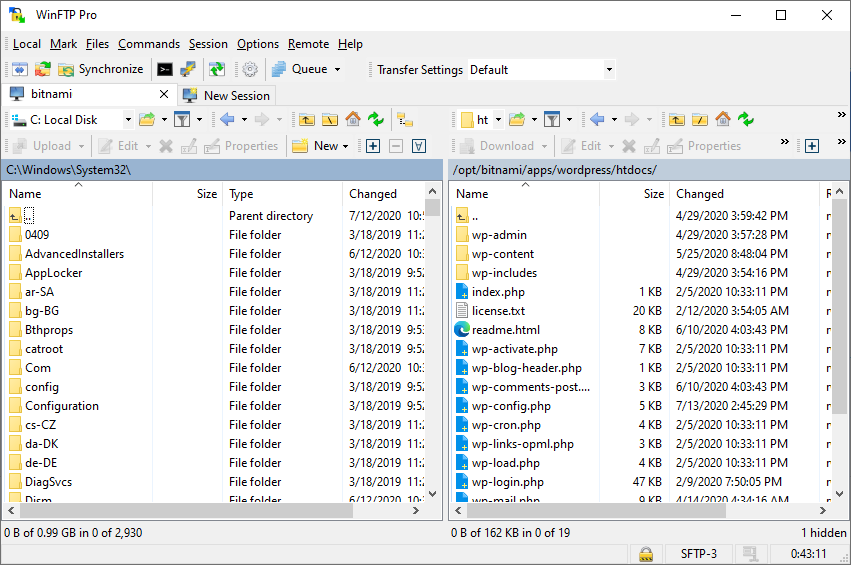The image size is (851, 565).
Task: Click the local open directory icon
Action: coord(147,119)
